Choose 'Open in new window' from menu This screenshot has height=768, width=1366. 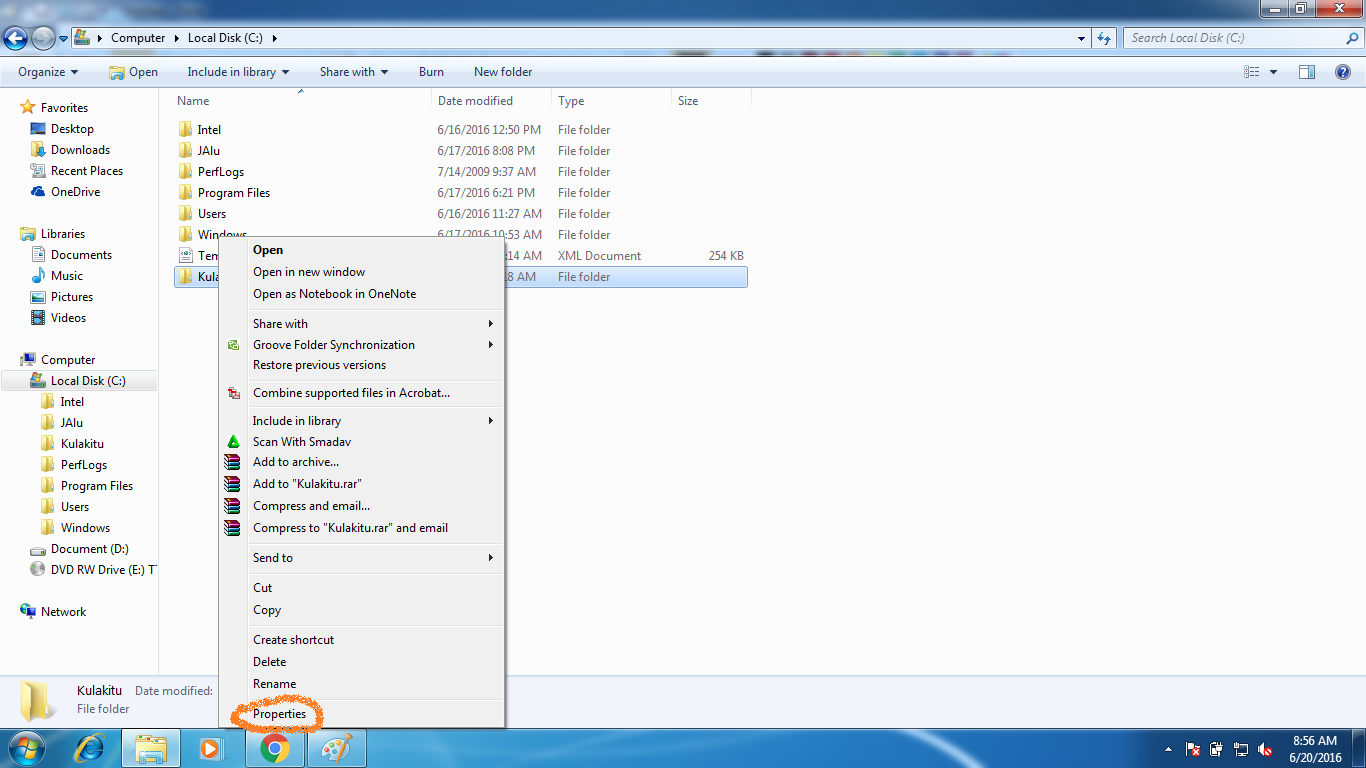coord(308,271)
